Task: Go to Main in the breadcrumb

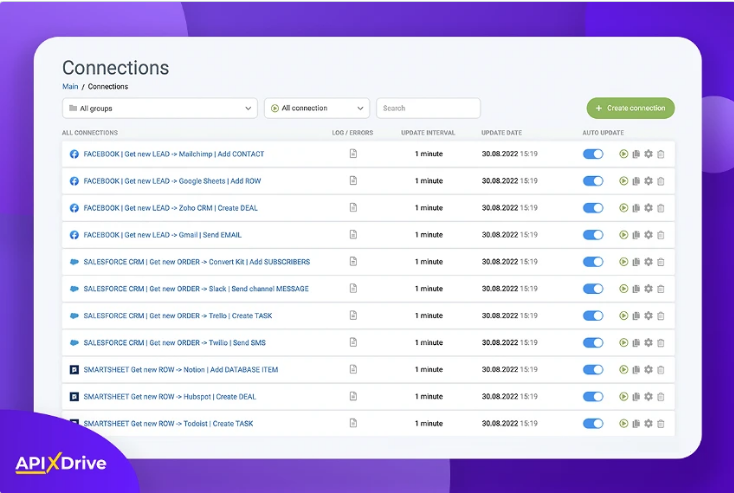Action: click(x=70, y=87)
